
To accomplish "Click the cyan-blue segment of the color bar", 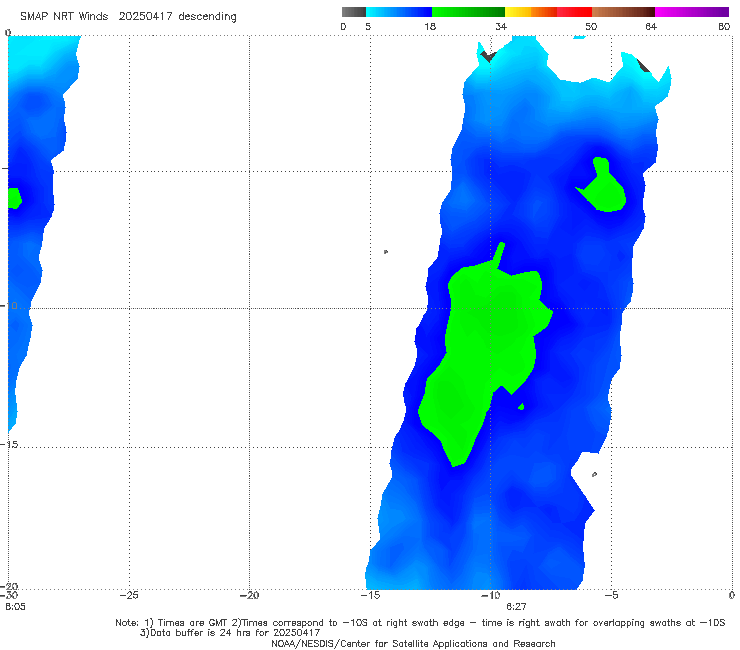I will [399, 12].
